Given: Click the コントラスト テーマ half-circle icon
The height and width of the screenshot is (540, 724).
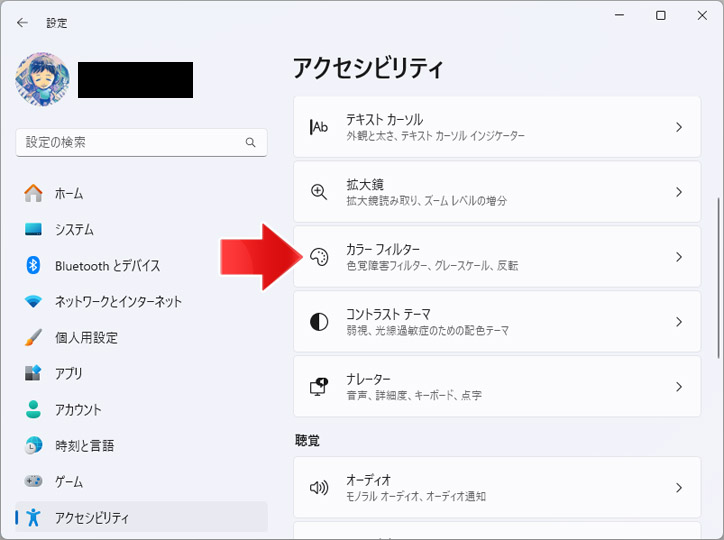Looking at the screenshot, I should pos(319,322).
